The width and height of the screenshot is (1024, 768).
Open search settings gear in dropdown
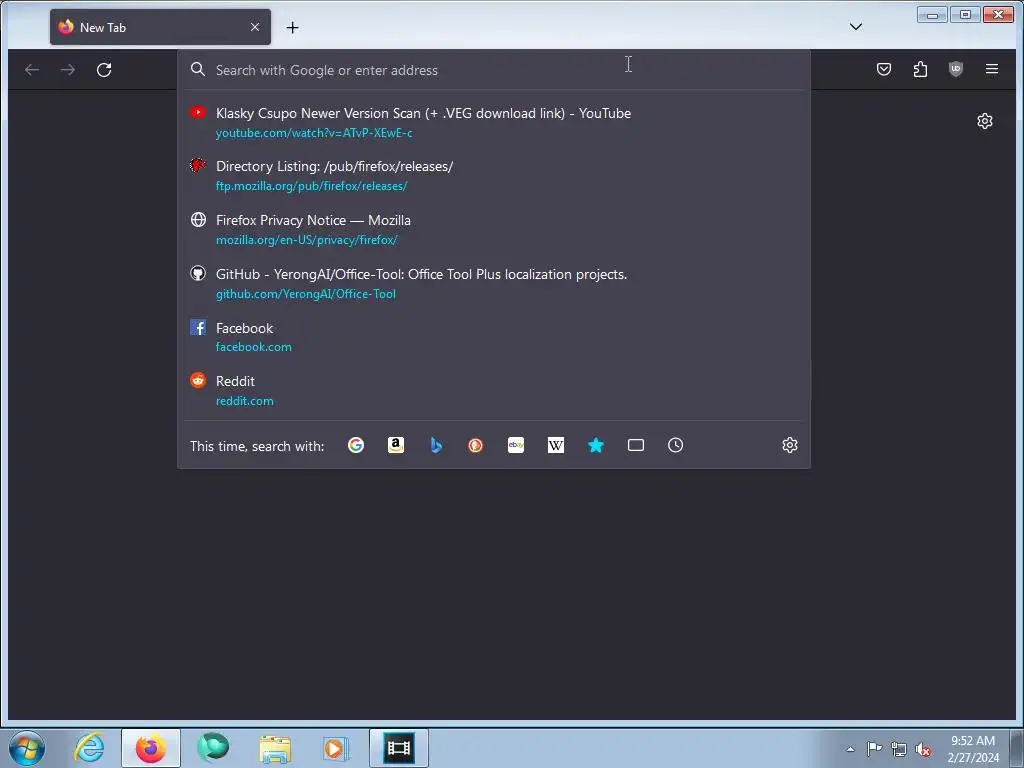pos(790,445)
